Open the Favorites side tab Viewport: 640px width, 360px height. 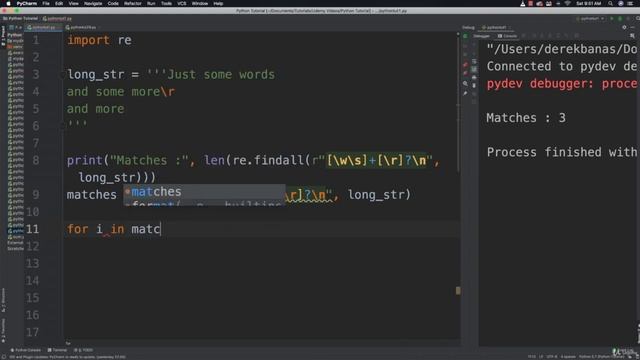[3, 330]
